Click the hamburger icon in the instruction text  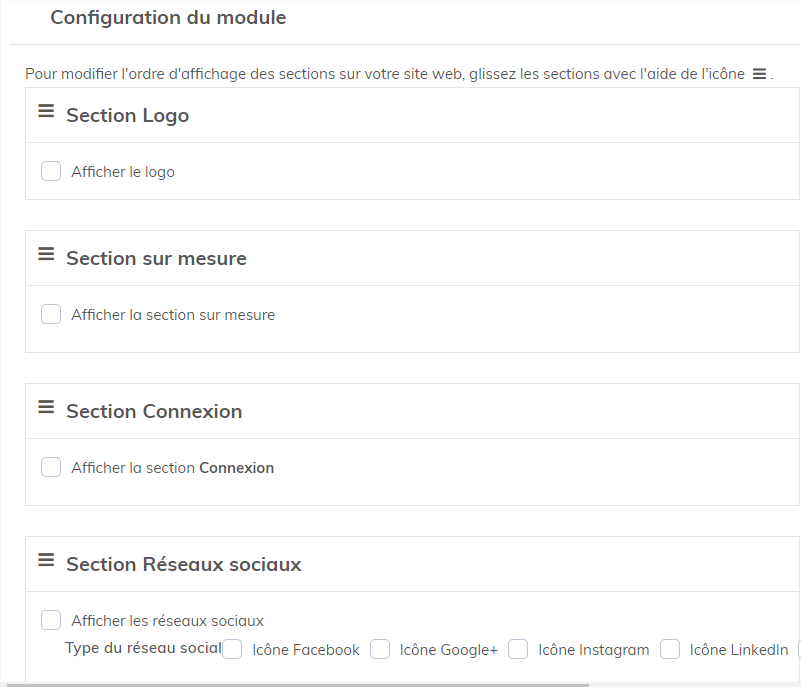759,75
